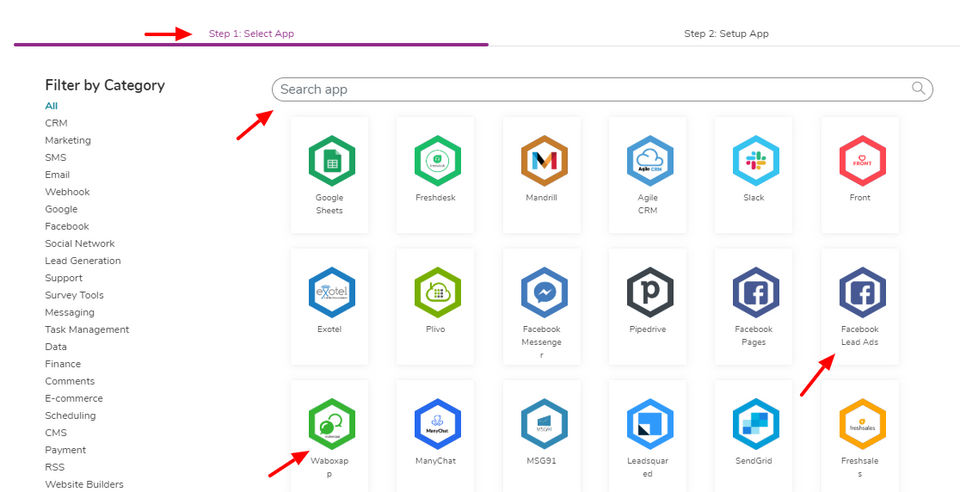The image size is (960, 492).
Task: Choose the Facebook Messenger app icon
Action: [x=544, y=292]
